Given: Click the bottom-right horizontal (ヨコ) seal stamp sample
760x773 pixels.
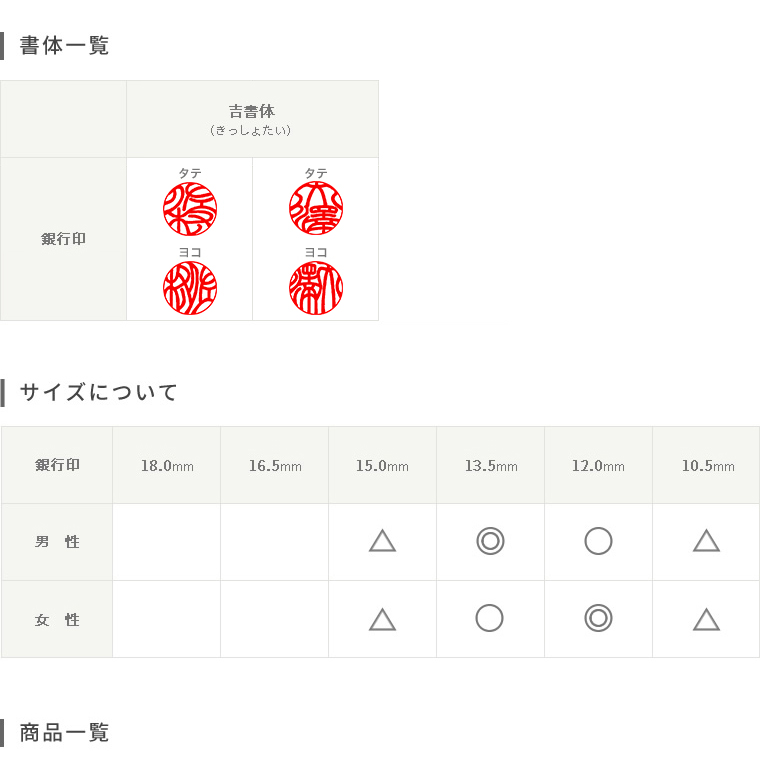Looking at the screenshot, I should tap(316, 288).
